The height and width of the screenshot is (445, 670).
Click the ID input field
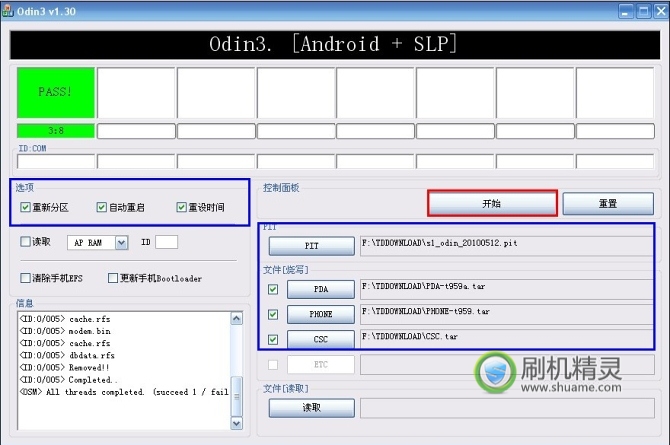[166, 242]
